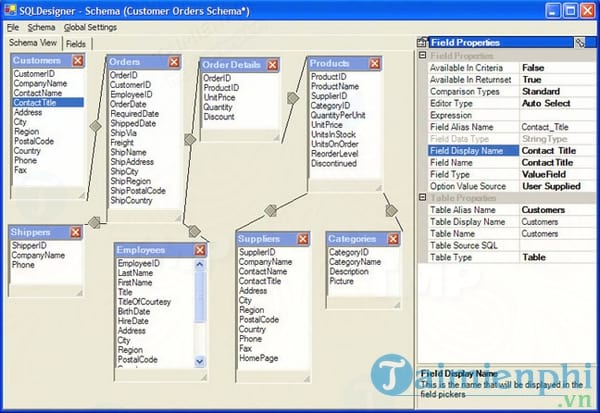Select HomePage field in Suppliers table

[259, 358]
